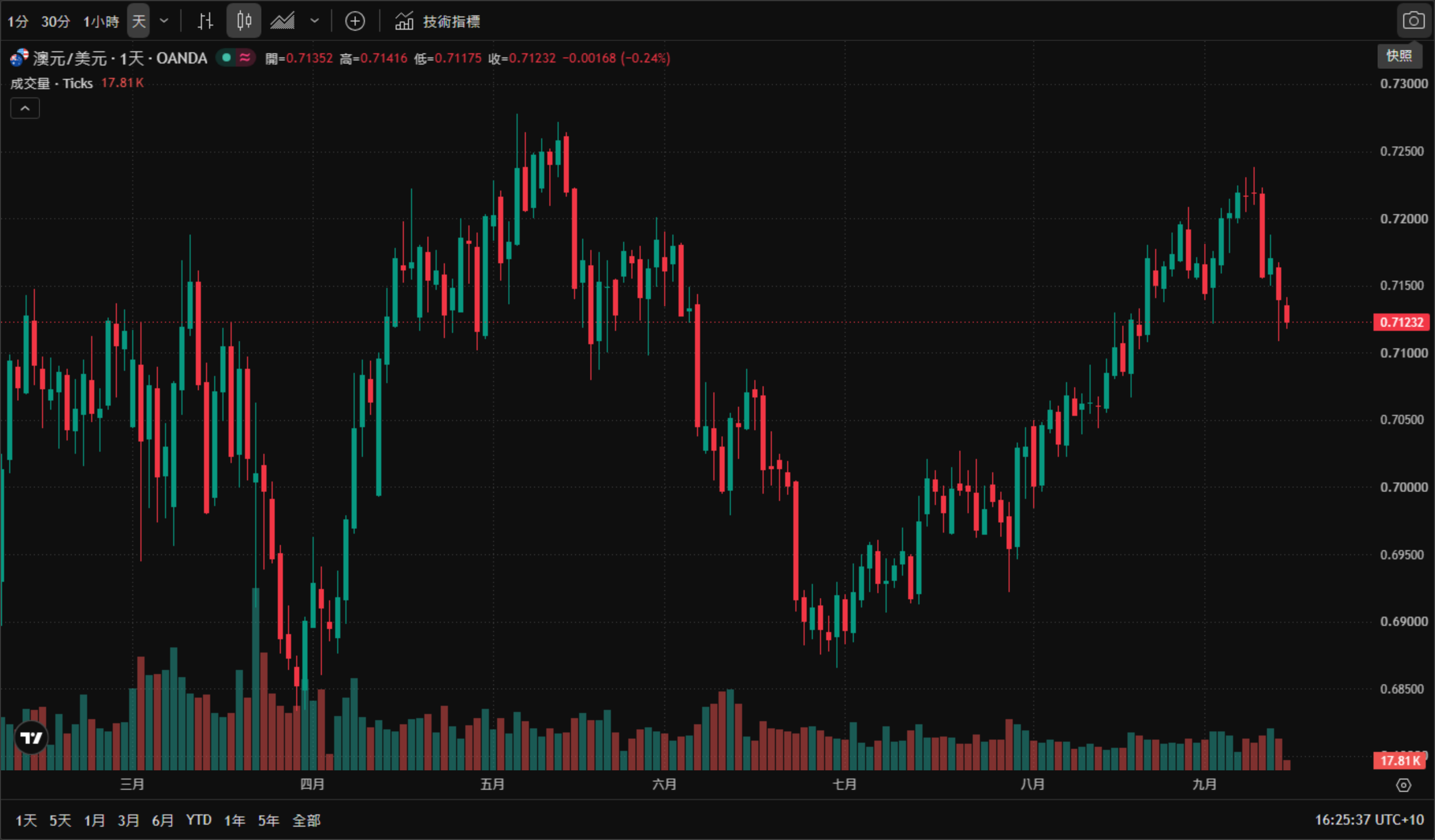Click the 收=0.71232 close value

522,58
